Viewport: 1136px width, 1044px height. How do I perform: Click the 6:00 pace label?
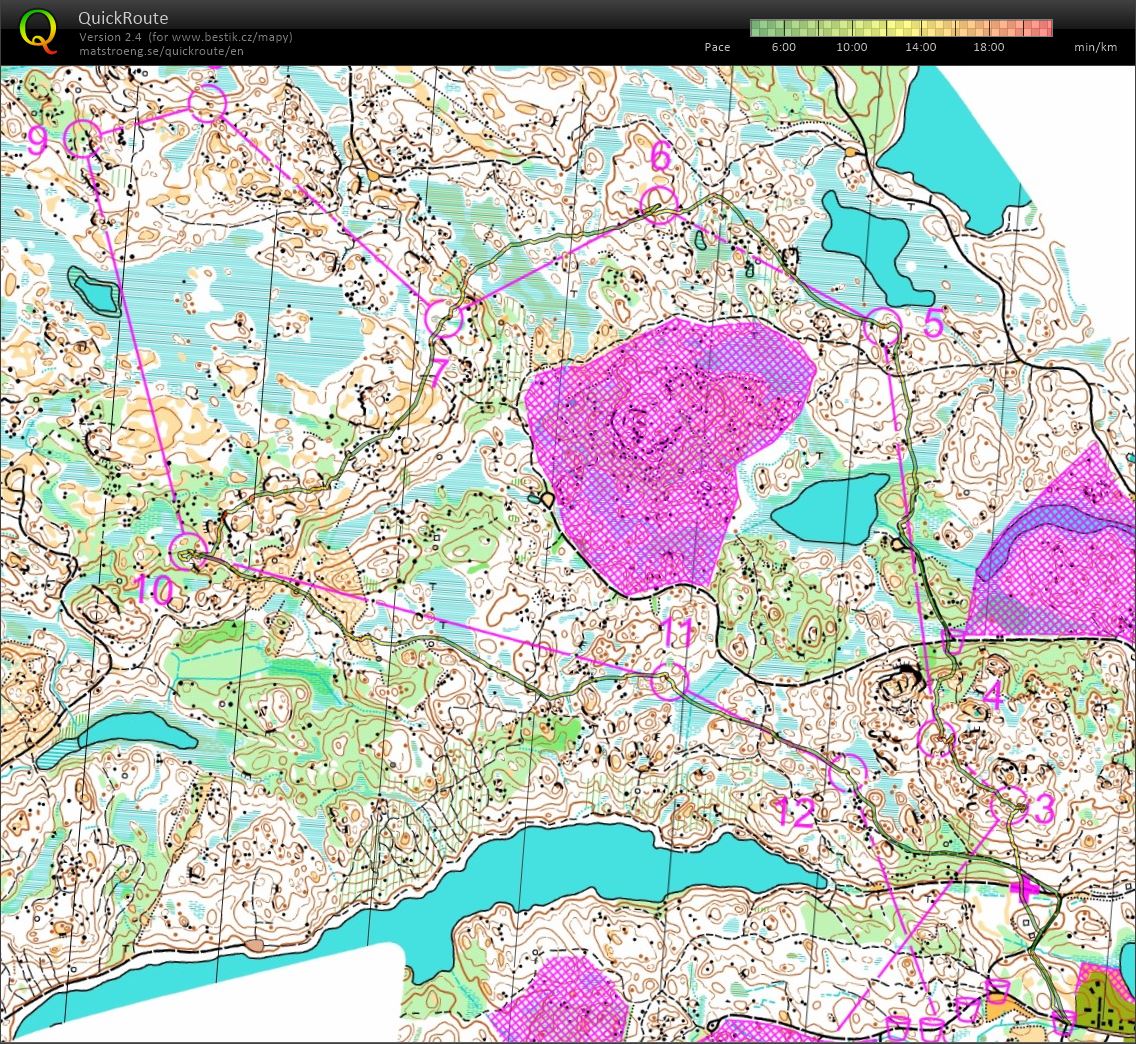pyautogui.click(x=783, y=47)
